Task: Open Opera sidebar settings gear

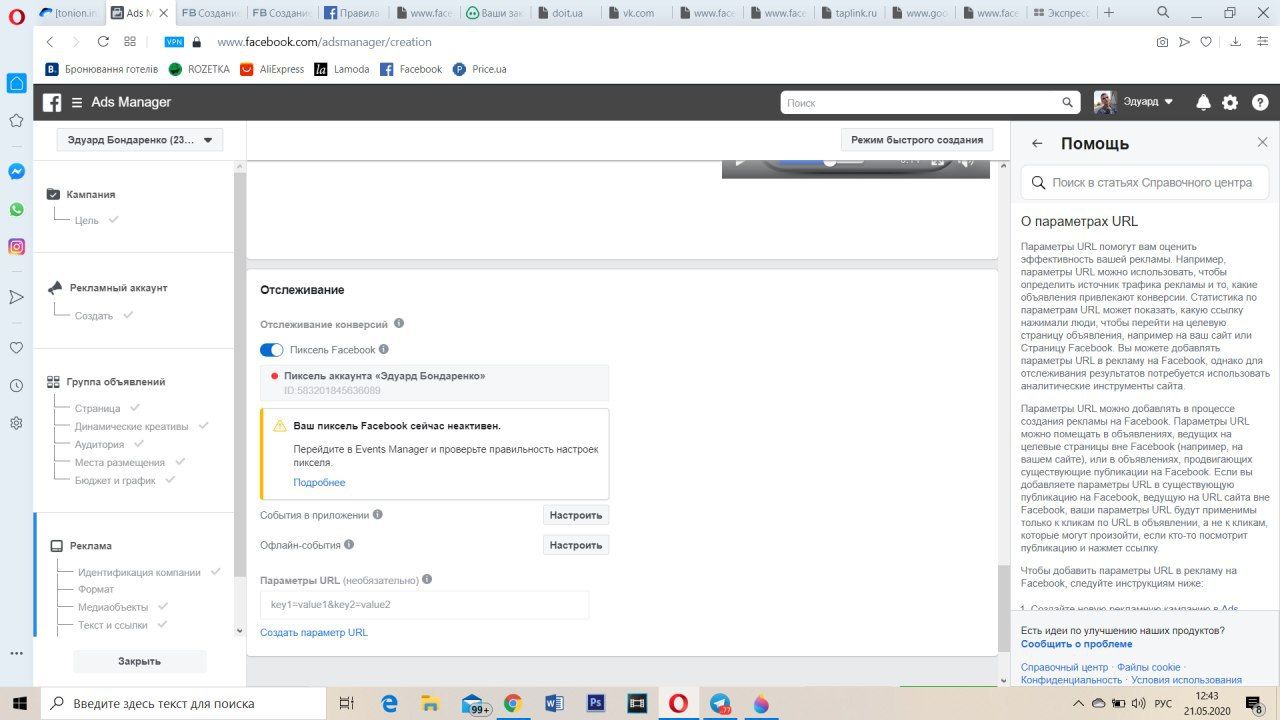Action: click(16, 423)
